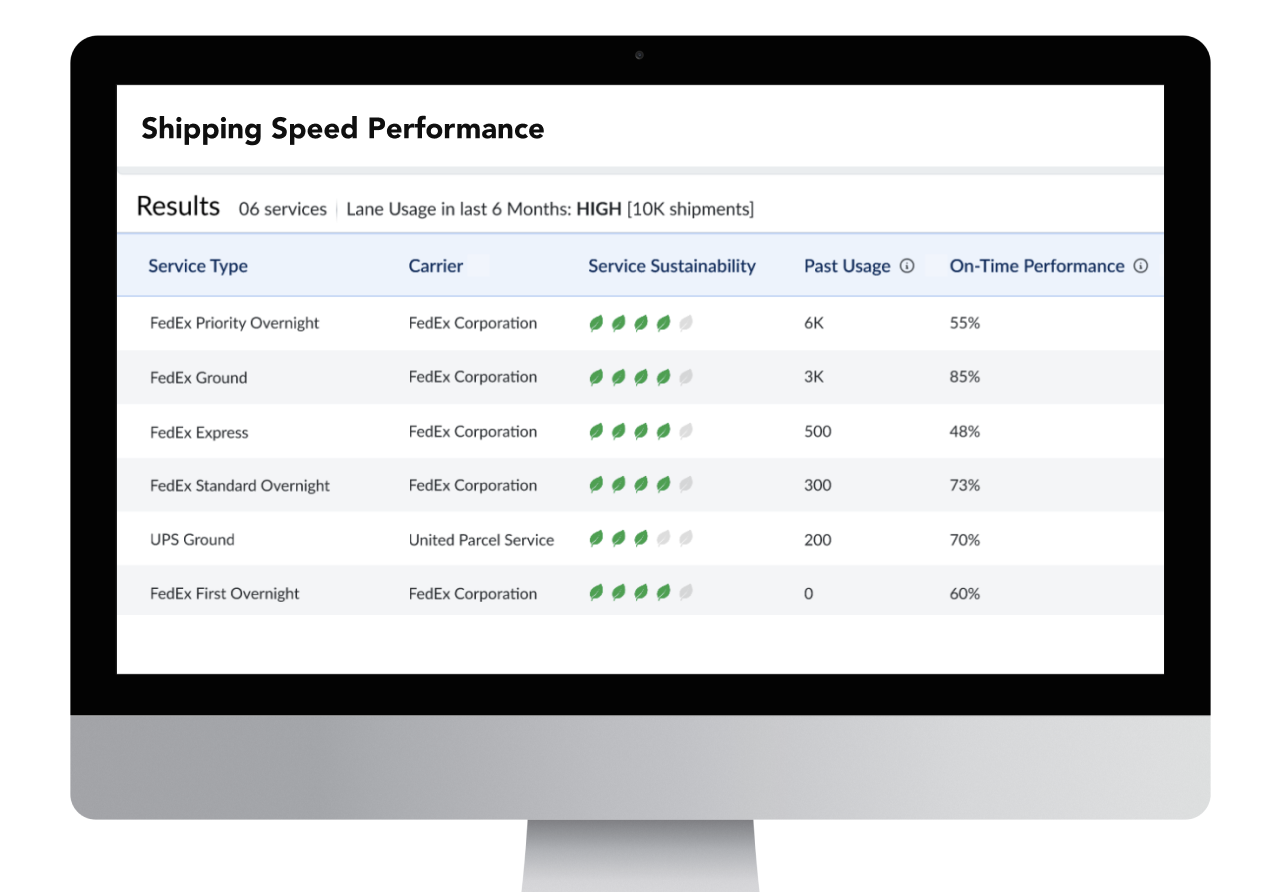Viewport: 1281px width, 892px height.
Task: Select the FedEx Priority Overnight service
Action: [235, 323]
